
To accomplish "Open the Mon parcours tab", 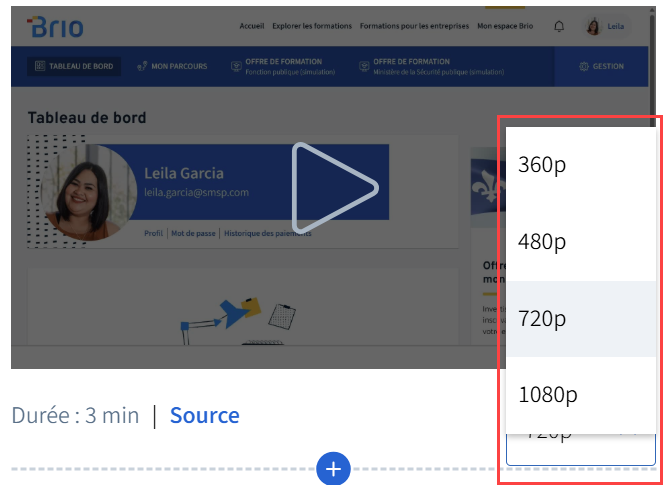I will point(172,67).
